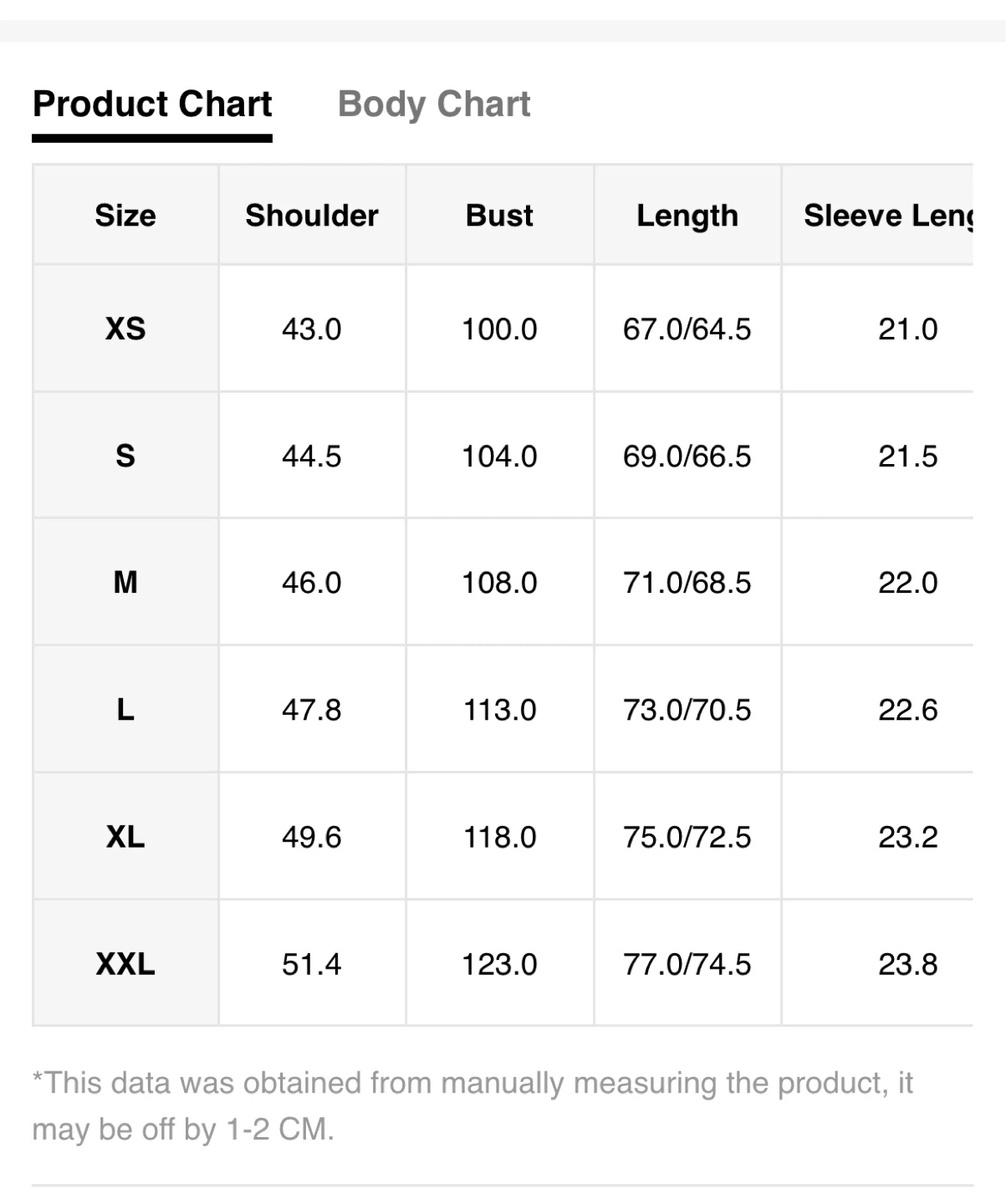Click the 69.0/66.5 length cell
The height and width of the screenshot is (1204, 1006).
point(687,456)
